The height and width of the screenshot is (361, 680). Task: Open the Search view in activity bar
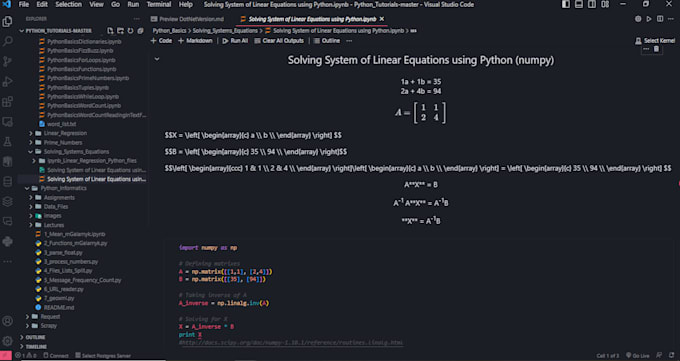7,41
